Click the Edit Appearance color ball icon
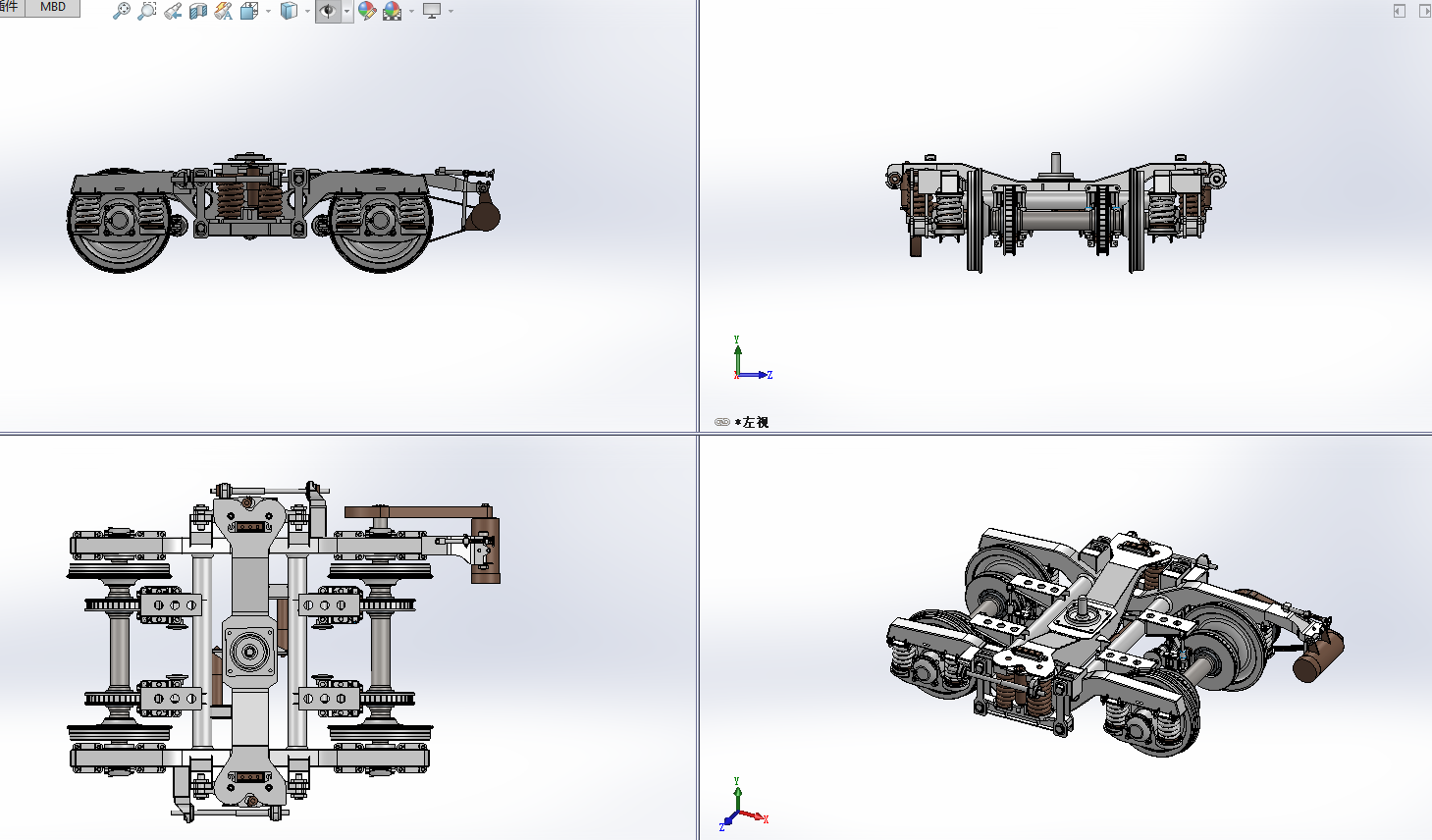 pyautogui.click(x=367, y=11)
